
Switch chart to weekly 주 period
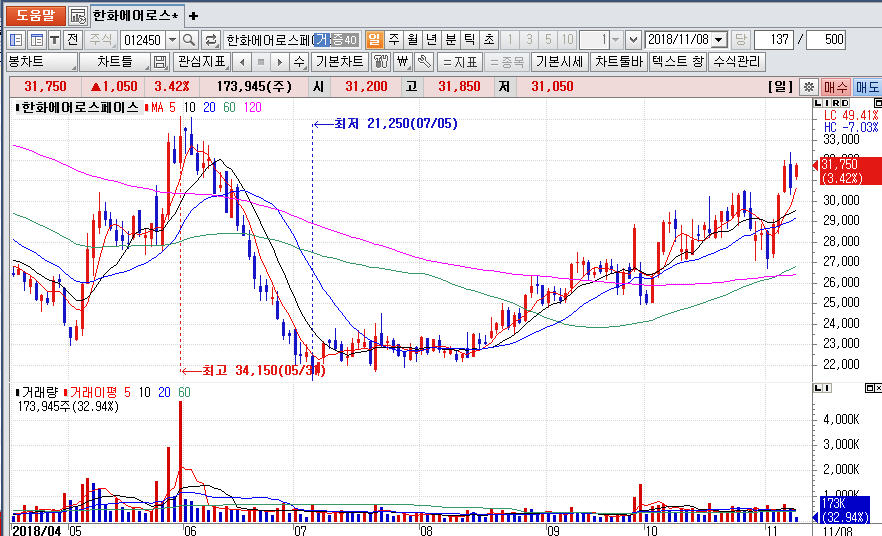[393, 40]
